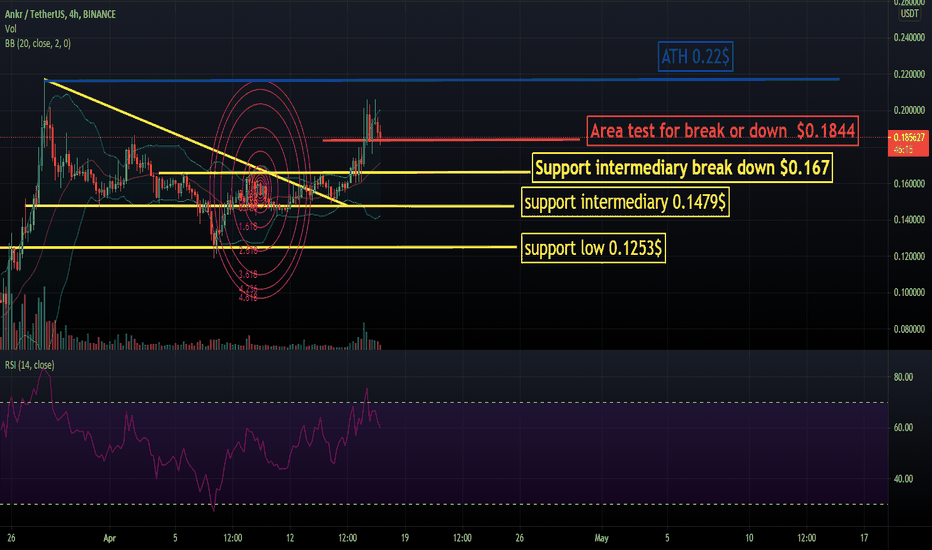Click the USDT currency label on price axis
Viewport: 932px width, 550px height.
909,14
